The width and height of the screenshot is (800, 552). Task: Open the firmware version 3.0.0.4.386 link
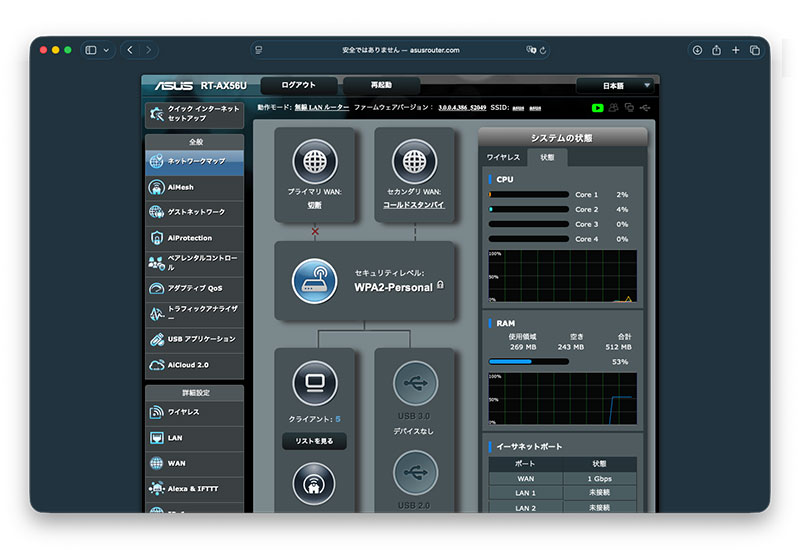[462, 107]
